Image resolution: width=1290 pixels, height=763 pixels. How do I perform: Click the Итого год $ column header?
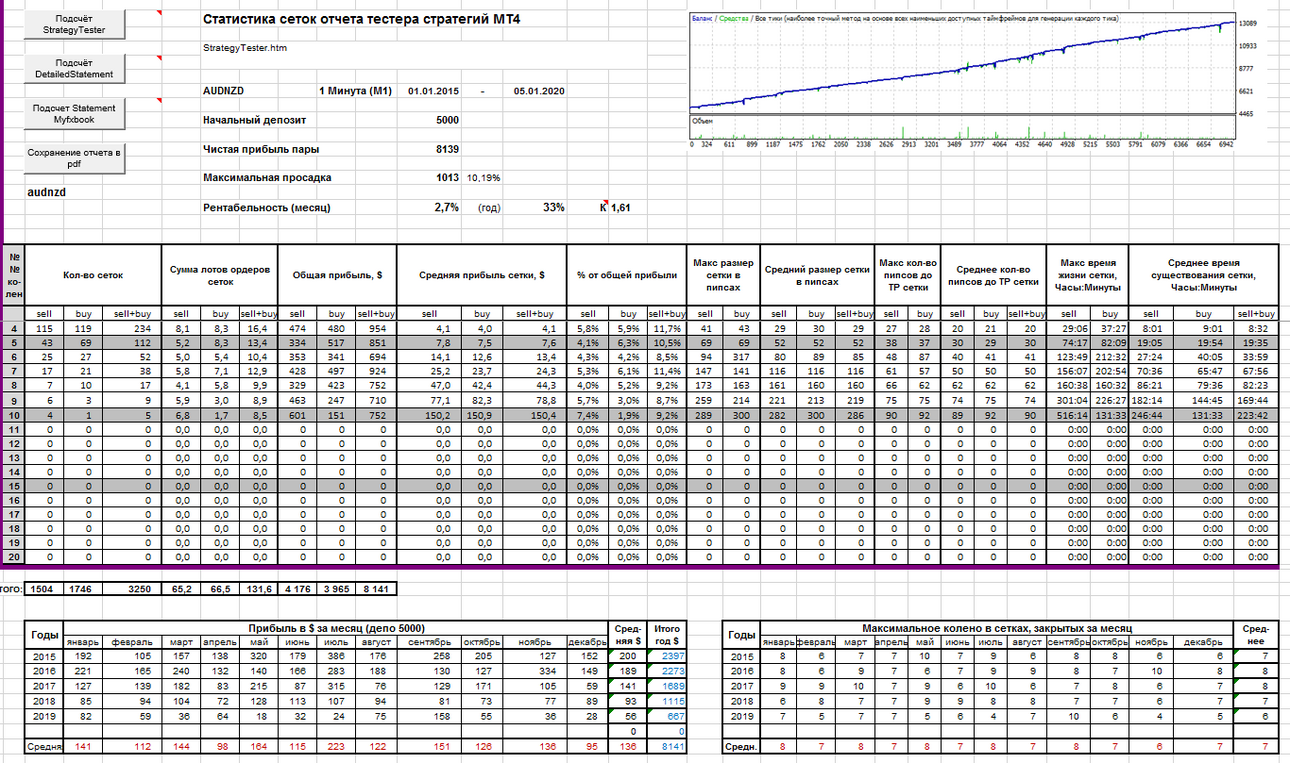[x=669, y=634]
